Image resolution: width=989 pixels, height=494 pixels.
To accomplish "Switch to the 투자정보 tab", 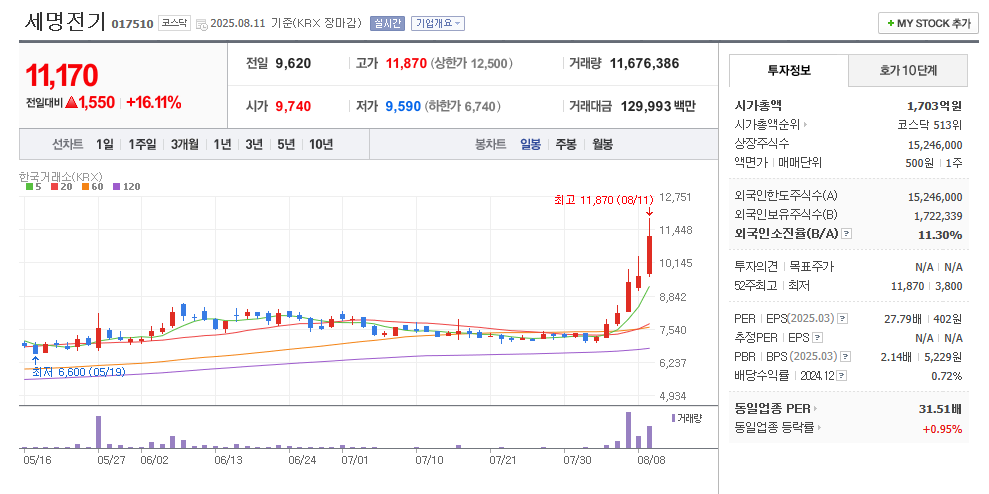I will (x=789, y=71).
